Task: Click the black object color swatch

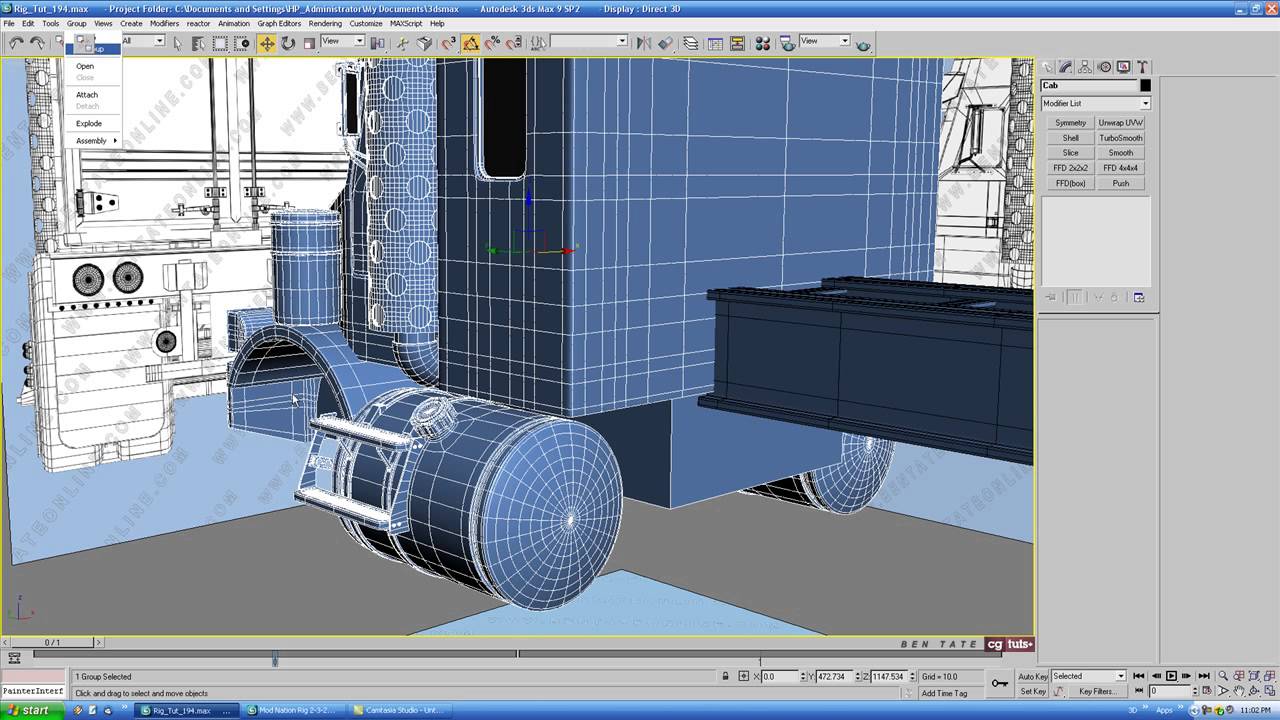Action: coord(1145,86)
